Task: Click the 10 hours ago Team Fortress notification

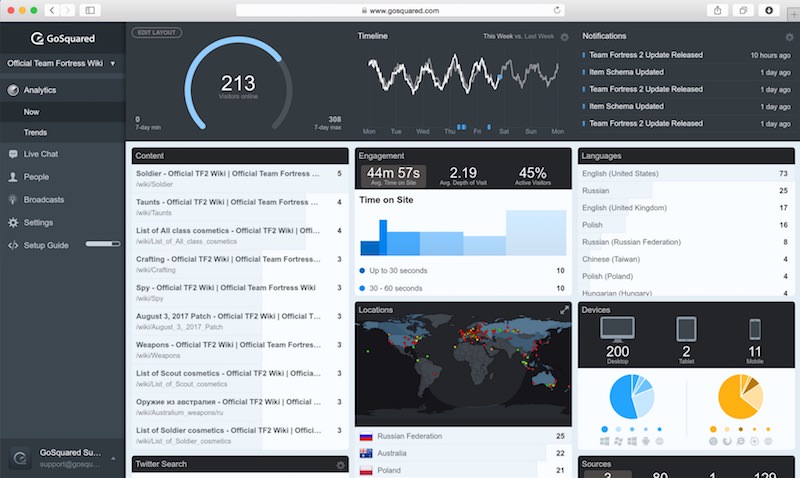Action: click(x=686, y=55)
